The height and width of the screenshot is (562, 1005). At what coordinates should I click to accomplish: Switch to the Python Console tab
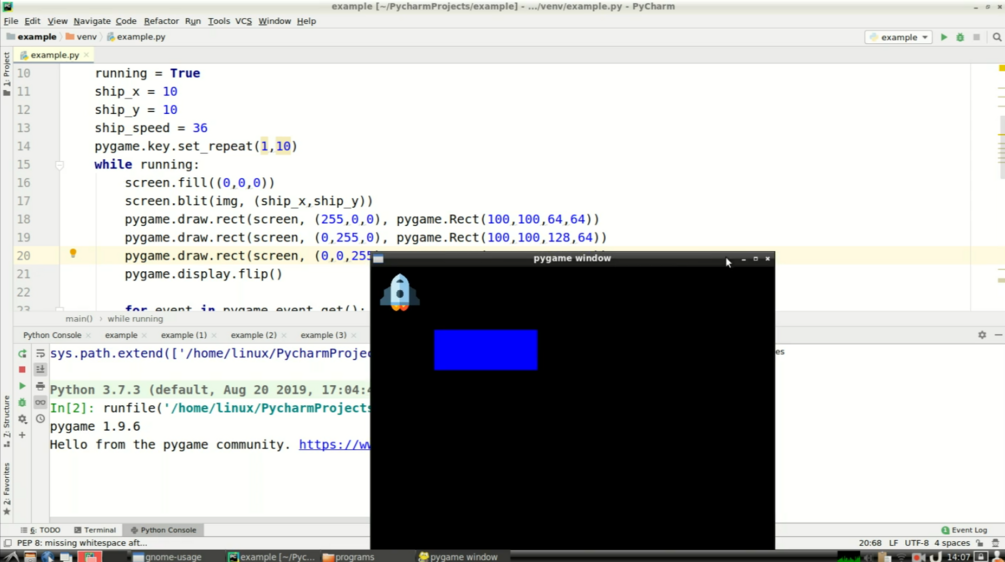[x=52, y=335]
